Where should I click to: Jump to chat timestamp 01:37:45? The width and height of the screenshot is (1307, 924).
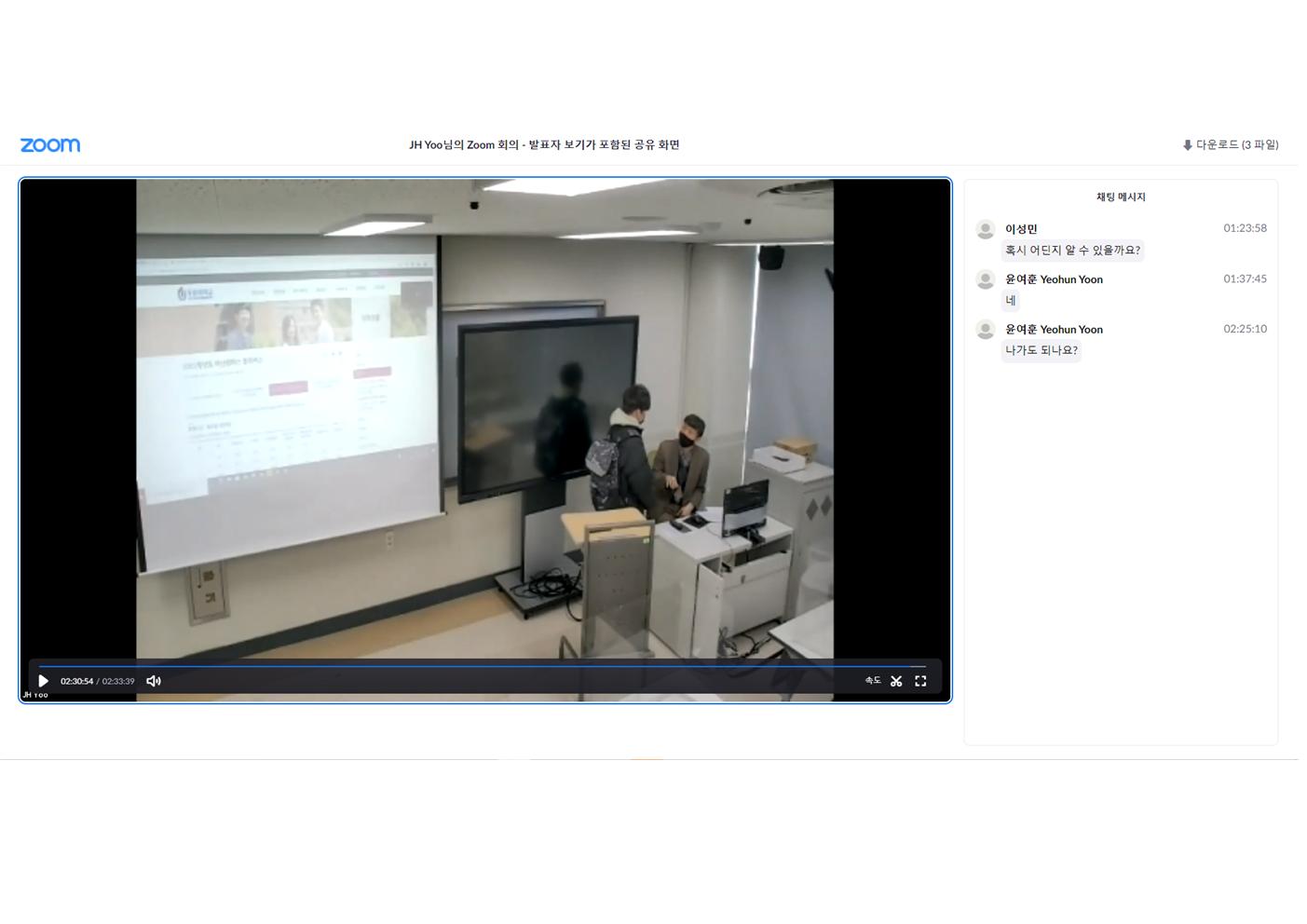coord(1245,279)
